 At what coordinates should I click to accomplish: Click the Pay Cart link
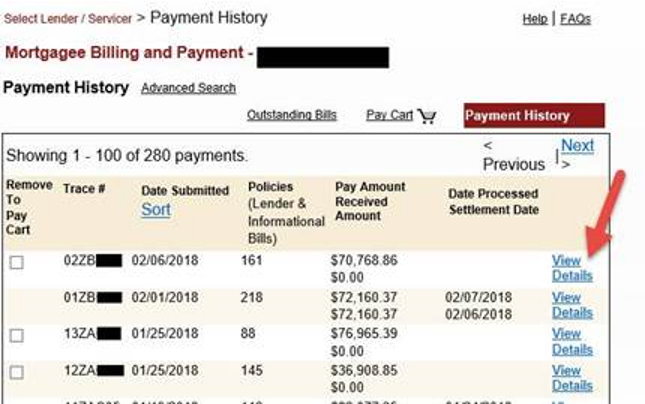[389, 115]
